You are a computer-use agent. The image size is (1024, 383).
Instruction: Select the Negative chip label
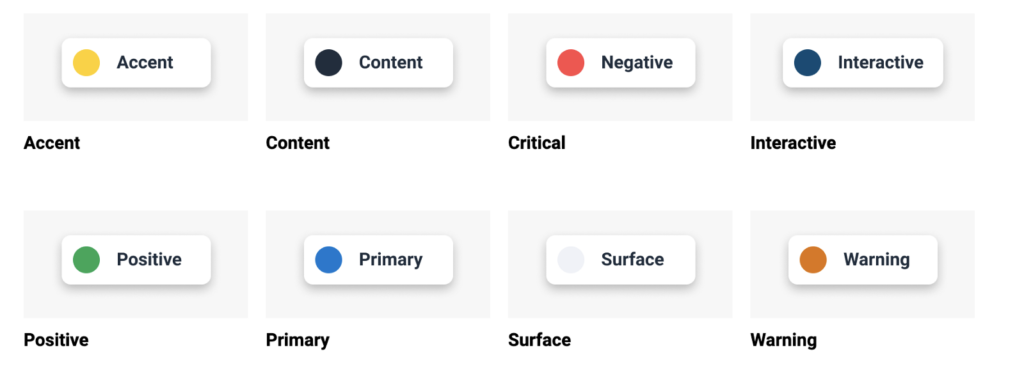(637, 63)
